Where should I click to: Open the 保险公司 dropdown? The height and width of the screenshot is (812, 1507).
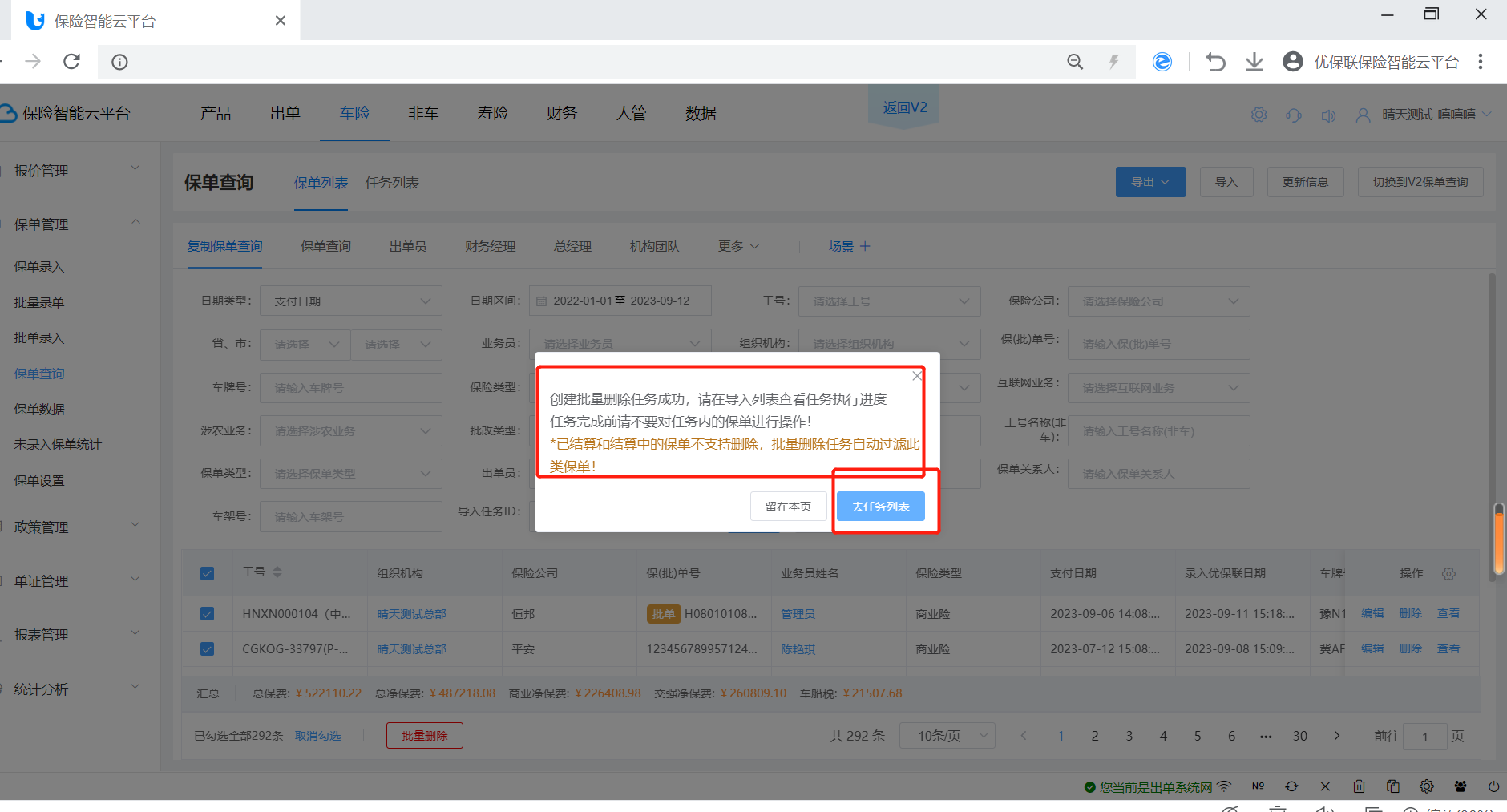pos(1159,301)
